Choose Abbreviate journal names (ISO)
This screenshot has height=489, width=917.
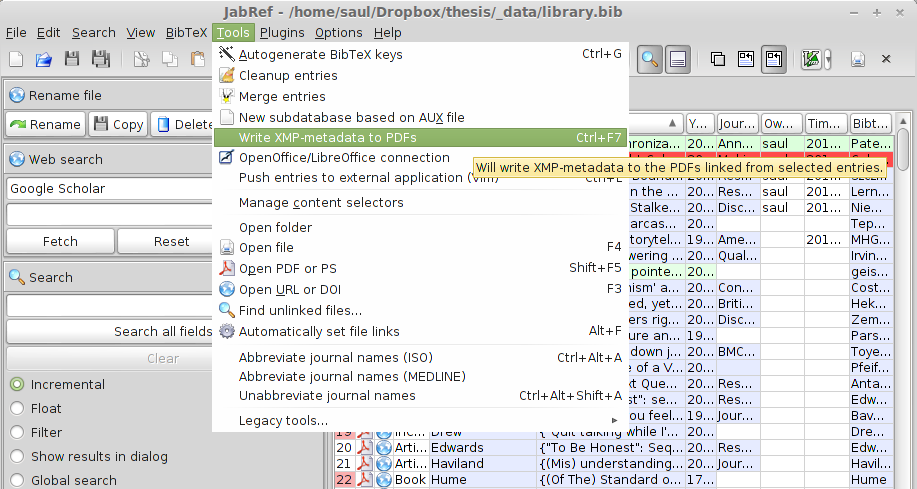(420, 357)
